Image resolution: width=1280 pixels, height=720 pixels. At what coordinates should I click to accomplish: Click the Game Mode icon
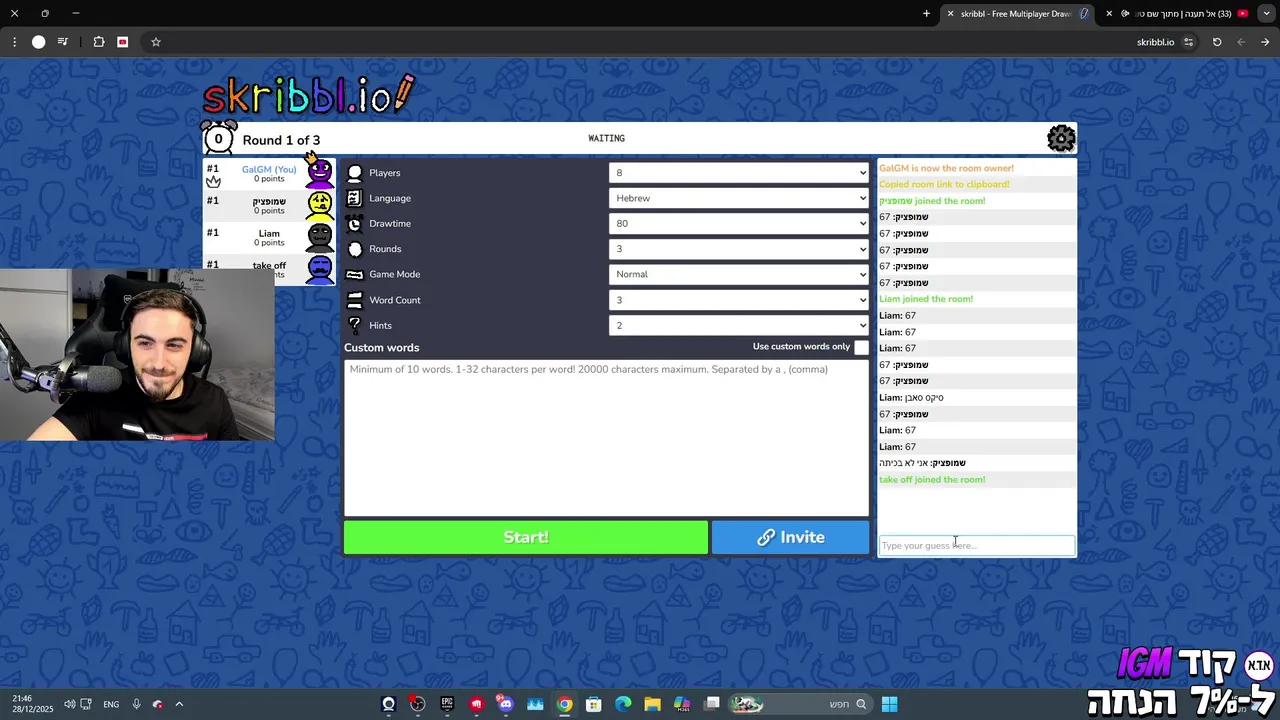[354, 274]
